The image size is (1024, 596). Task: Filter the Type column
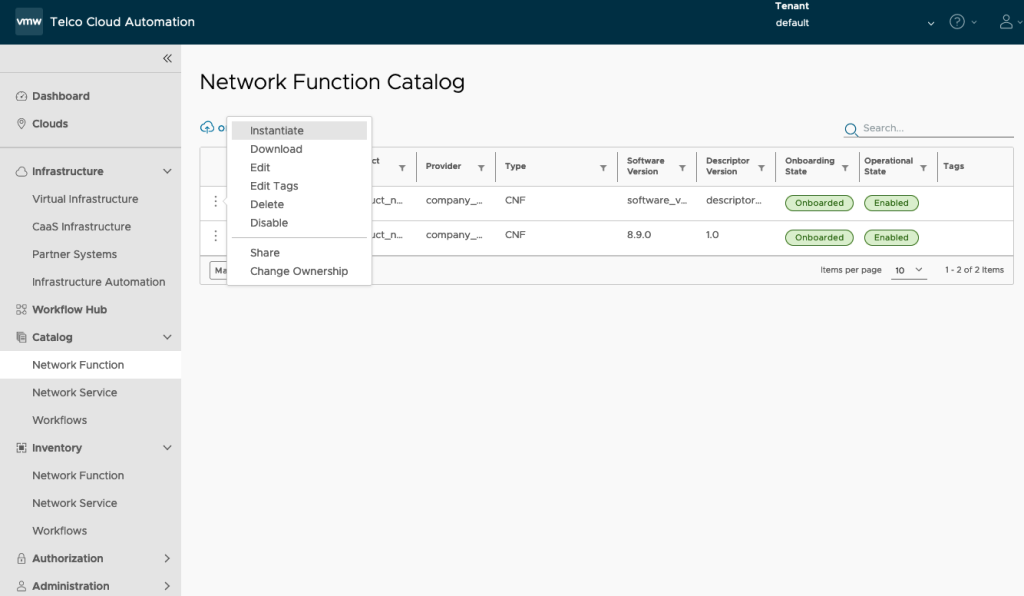coord(603,168)
